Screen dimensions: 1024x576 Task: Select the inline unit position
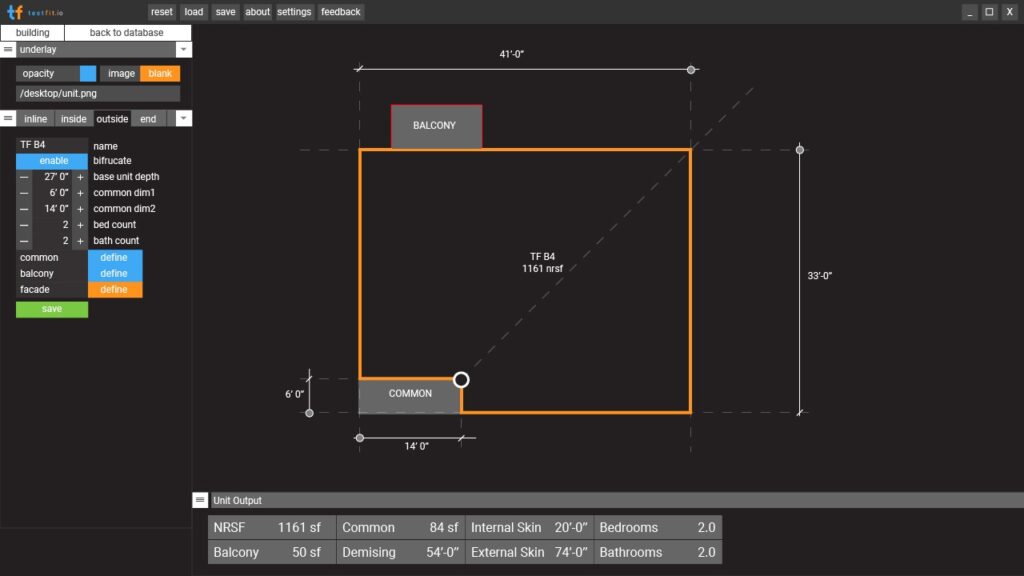click(36, 119)
